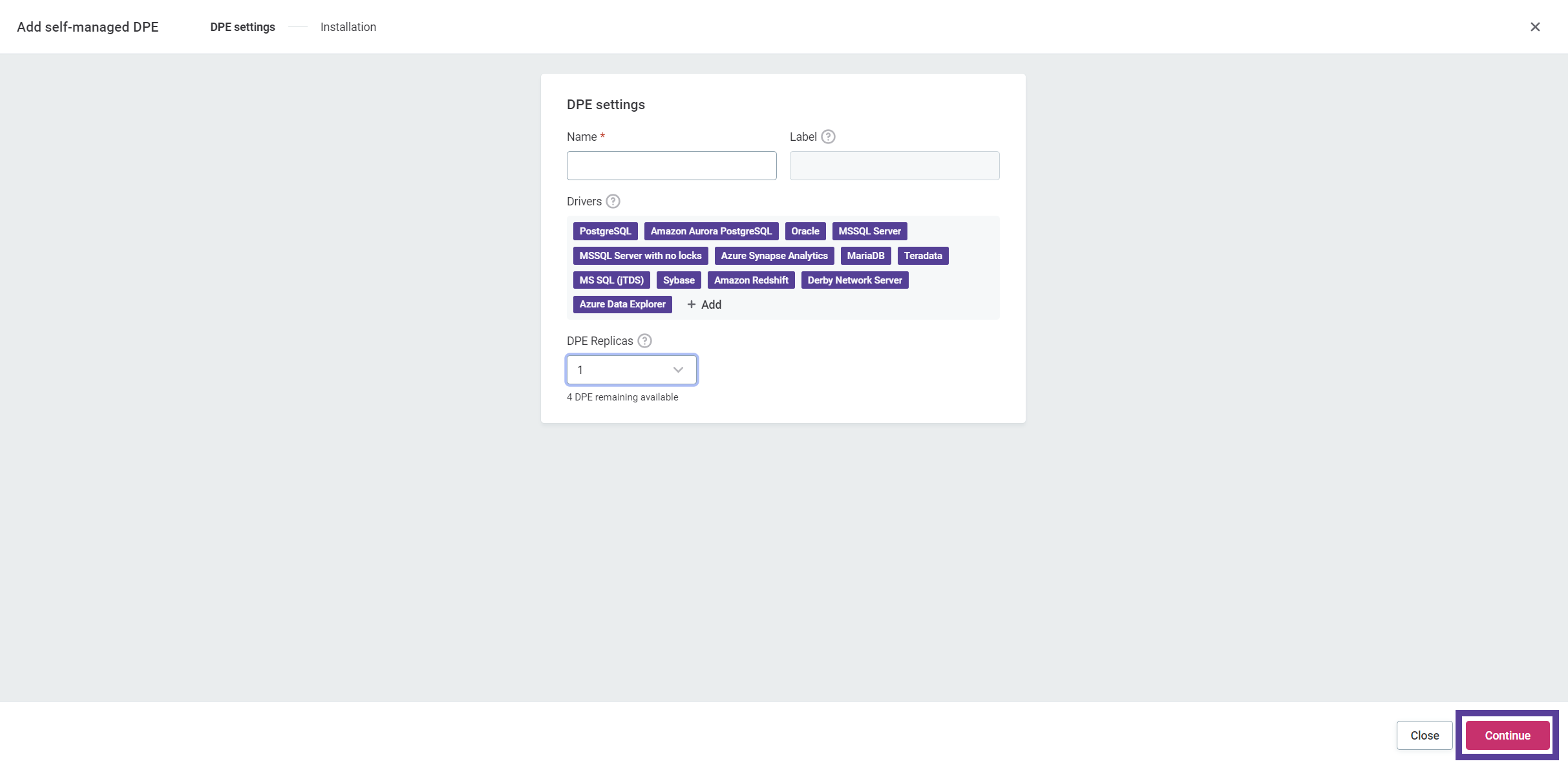The image size is (1568, 768).
Task: Click the Azure Synapse Analytics tag
Action: coord(774,256)
